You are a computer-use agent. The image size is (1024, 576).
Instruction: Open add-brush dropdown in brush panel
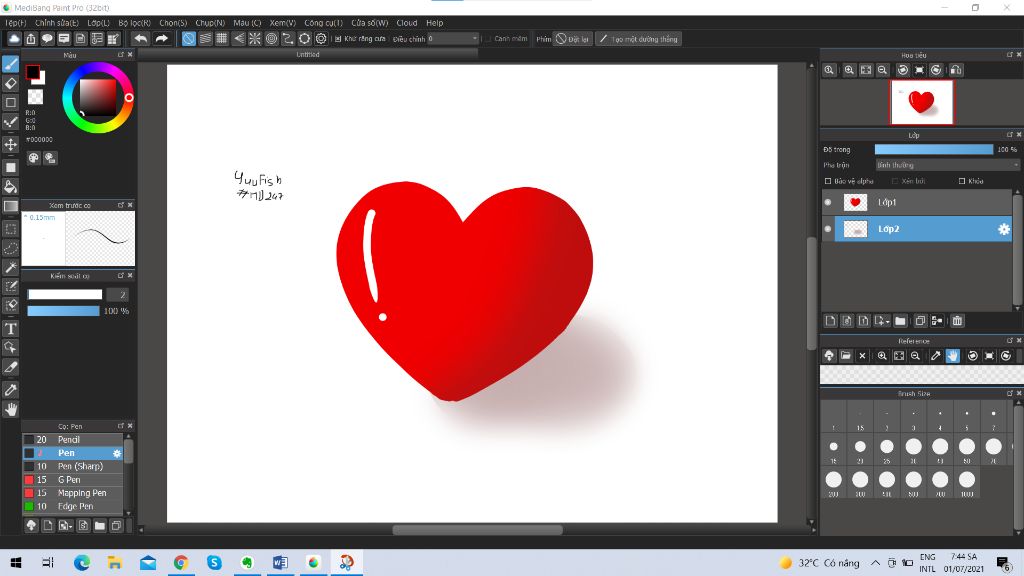click(65, 525)
